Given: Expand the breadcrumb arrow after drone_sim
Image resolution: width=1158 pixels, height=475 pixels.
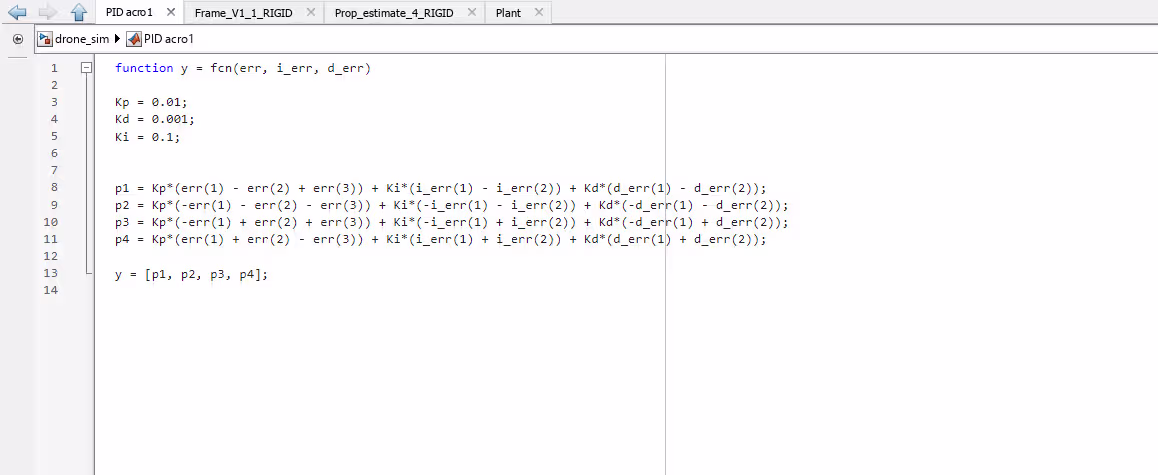Looking at the screenshot, I should pyautogui.click(x=117, y=39).
